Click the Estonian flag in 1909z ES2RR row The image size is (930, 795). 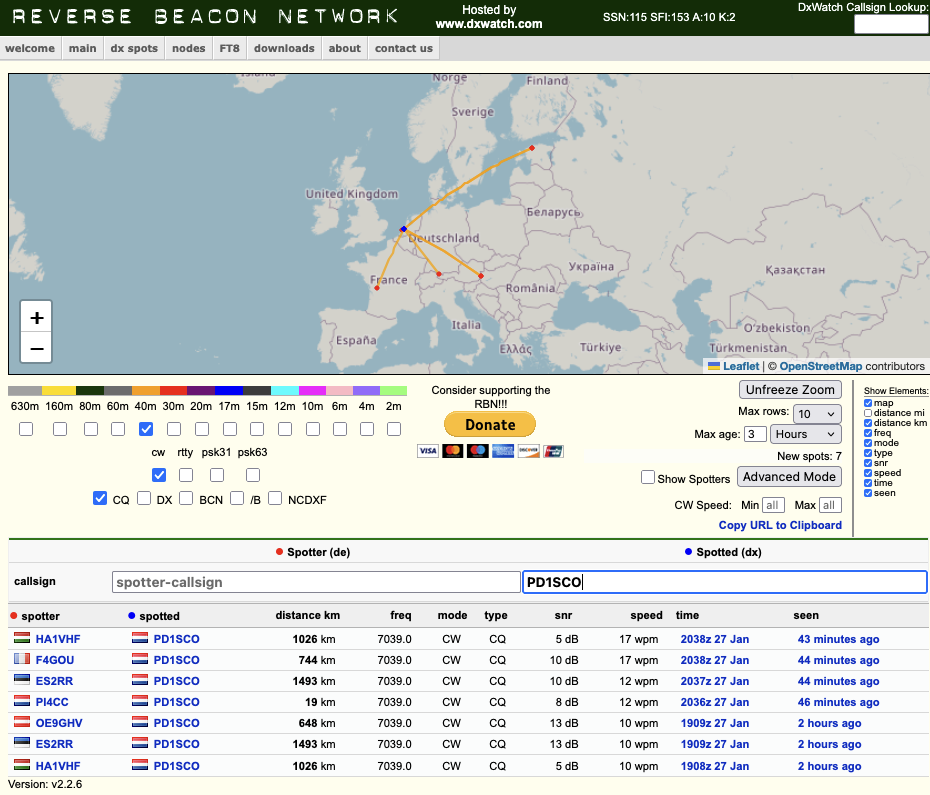[22, 743]
